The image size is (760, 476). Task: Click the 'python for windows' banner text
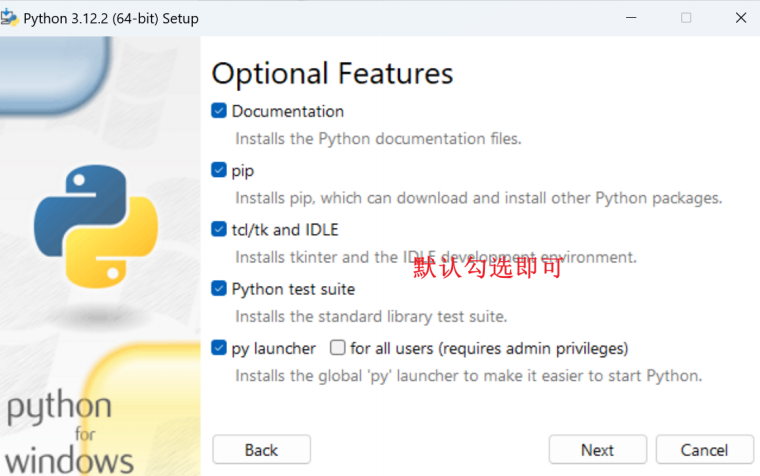(x=69, y=431)
